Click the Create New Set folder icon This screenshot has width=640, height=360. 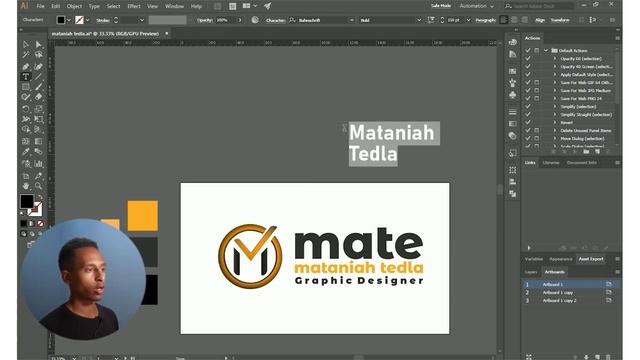586,151
